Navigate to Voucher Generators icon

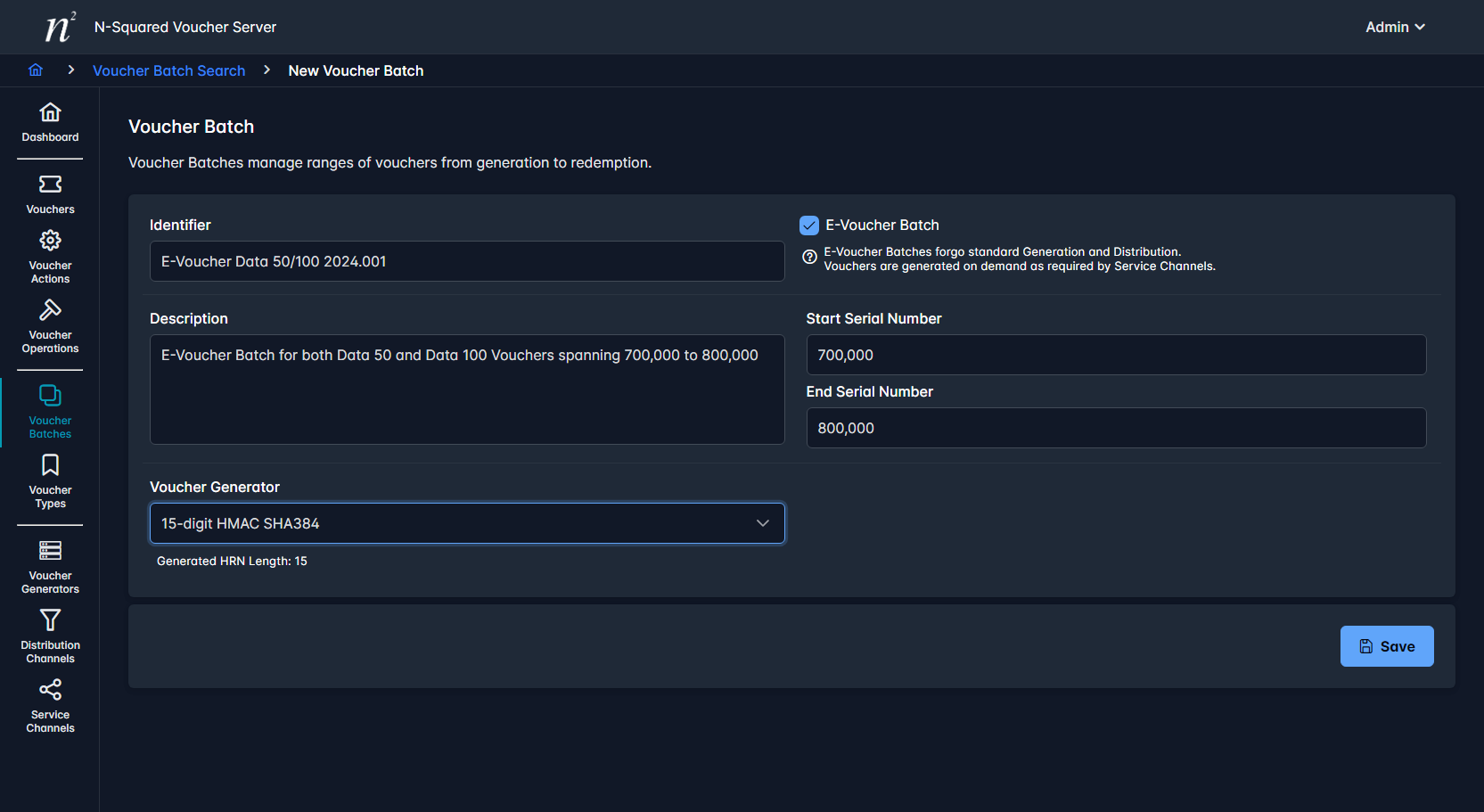[x=50, y=551]
